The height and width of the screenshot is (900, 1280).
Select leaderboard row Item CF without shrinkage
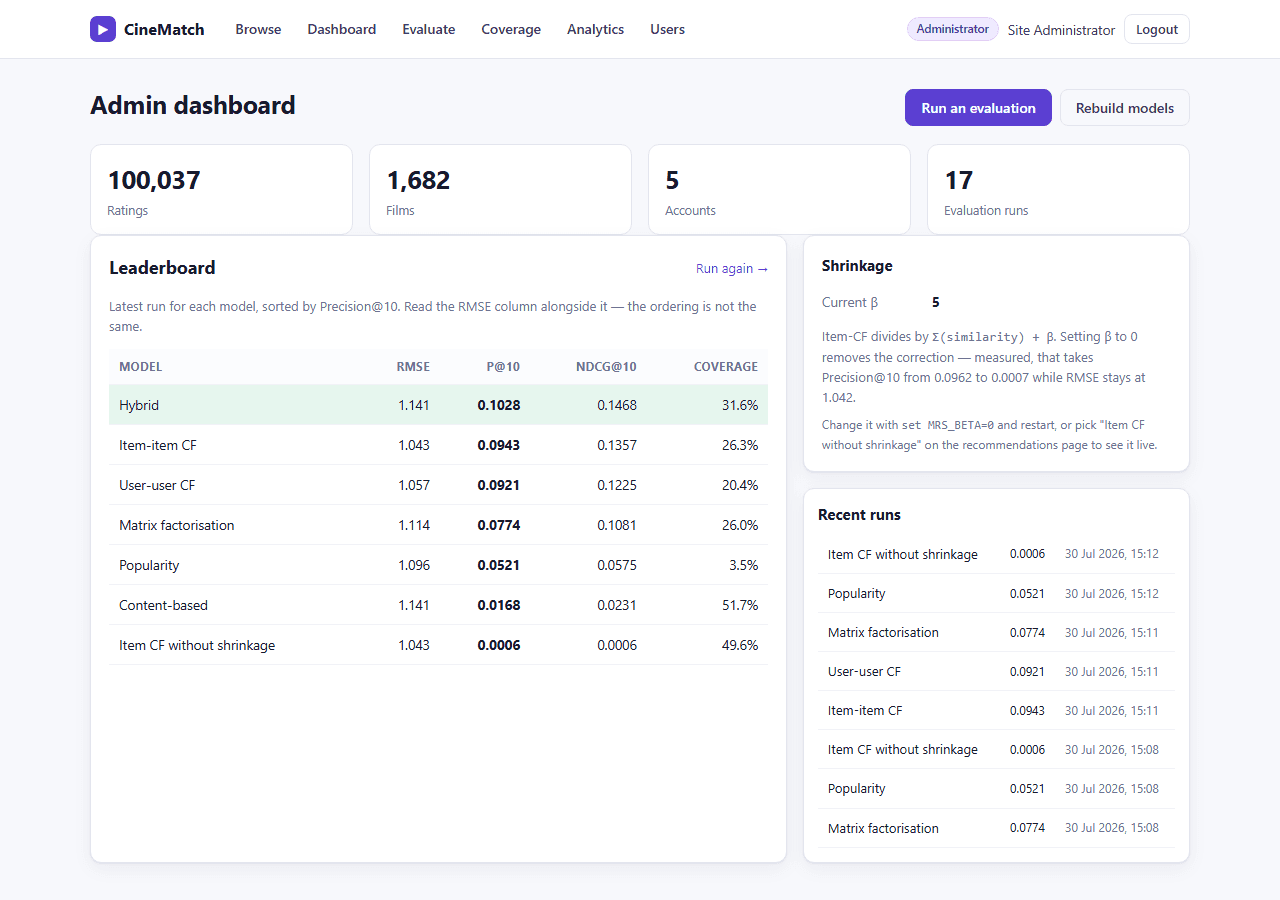pyautogui.click(x=438, y=645)
